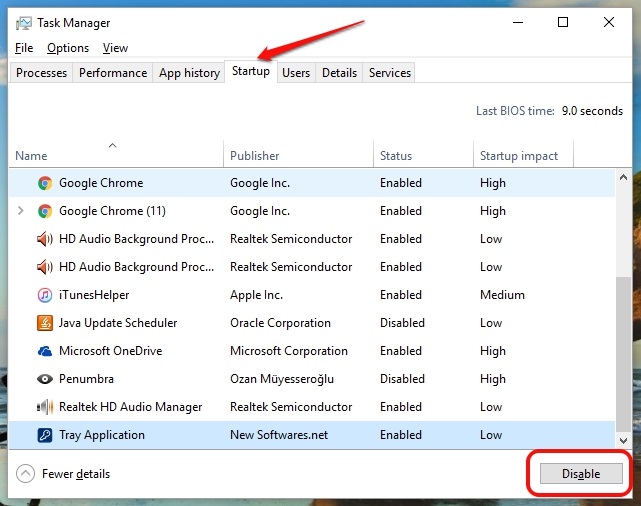This screenshot has width=641, height=506.
Task: Switch to the Services tab
Action: point(390,73)
